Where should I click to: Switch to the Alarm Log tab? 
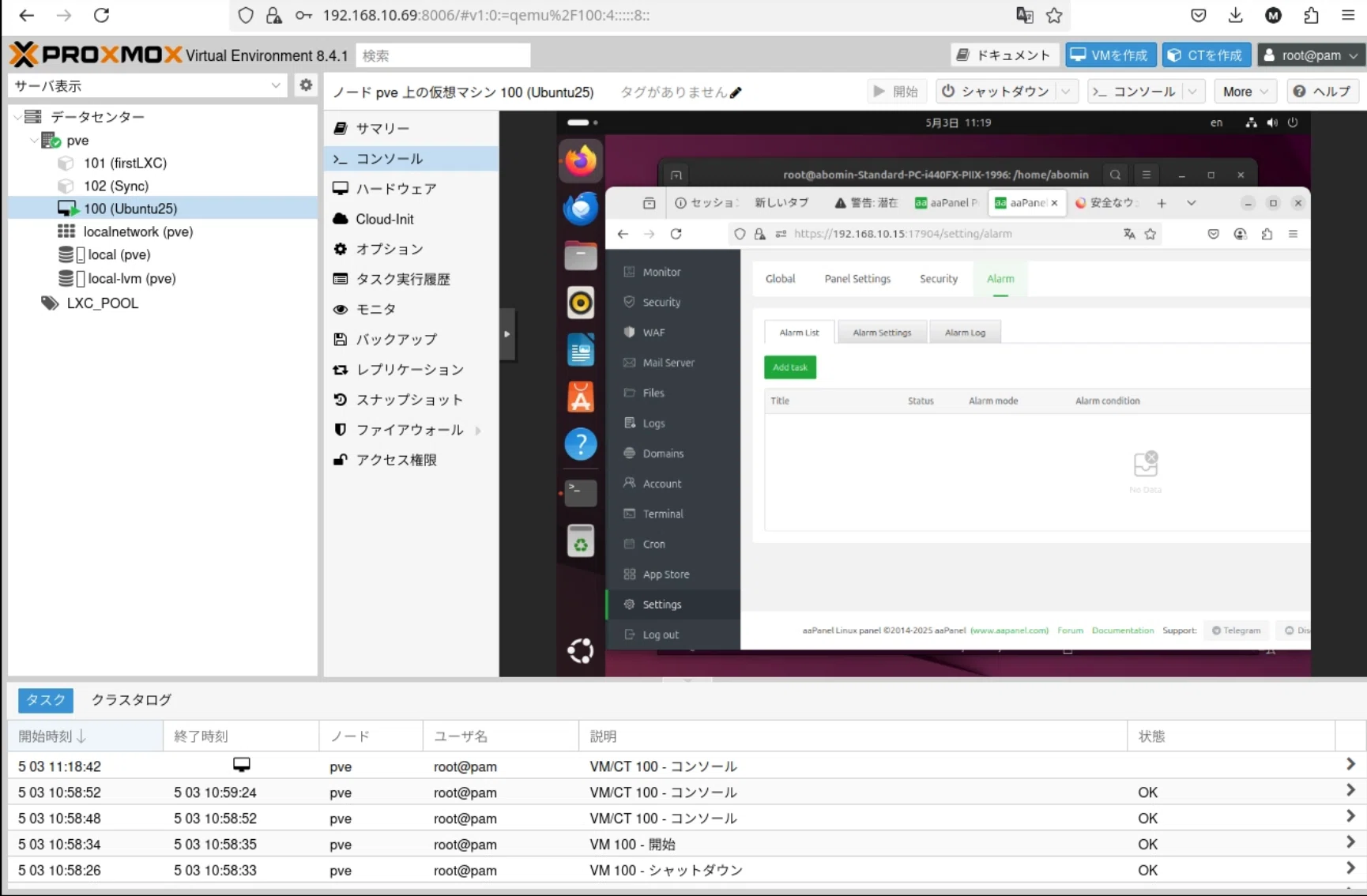965,333
